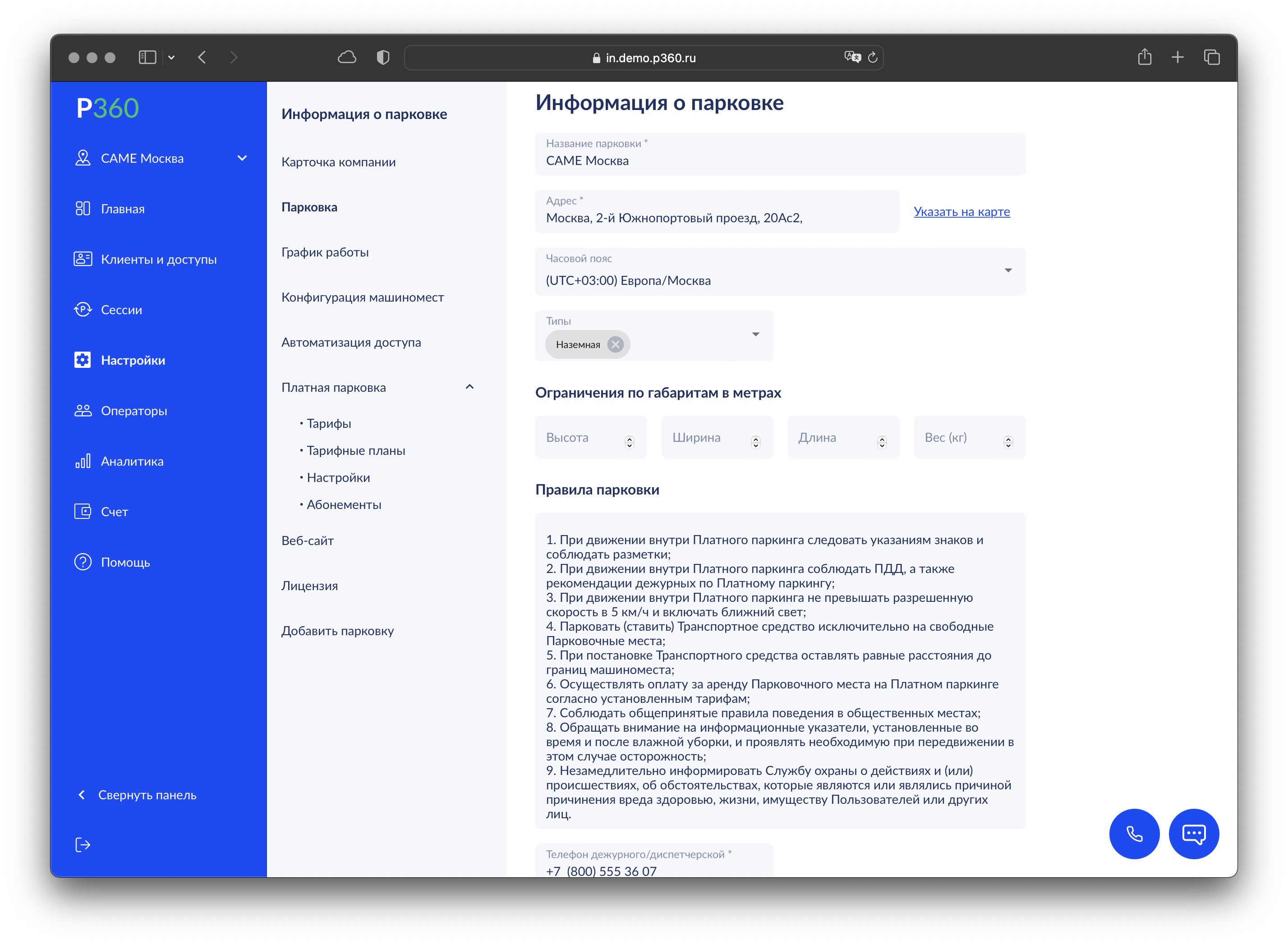The height and width of the screenshot is (944, 1288).
Task: Open the Главная dashboard icon
Action: [x=83, y=209]
